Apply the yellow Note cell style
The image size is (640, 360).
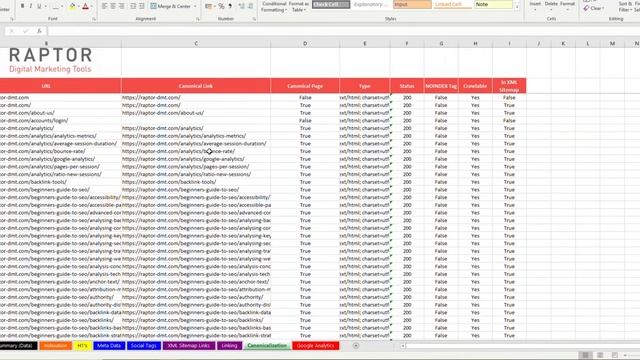[x=493, y=4]
